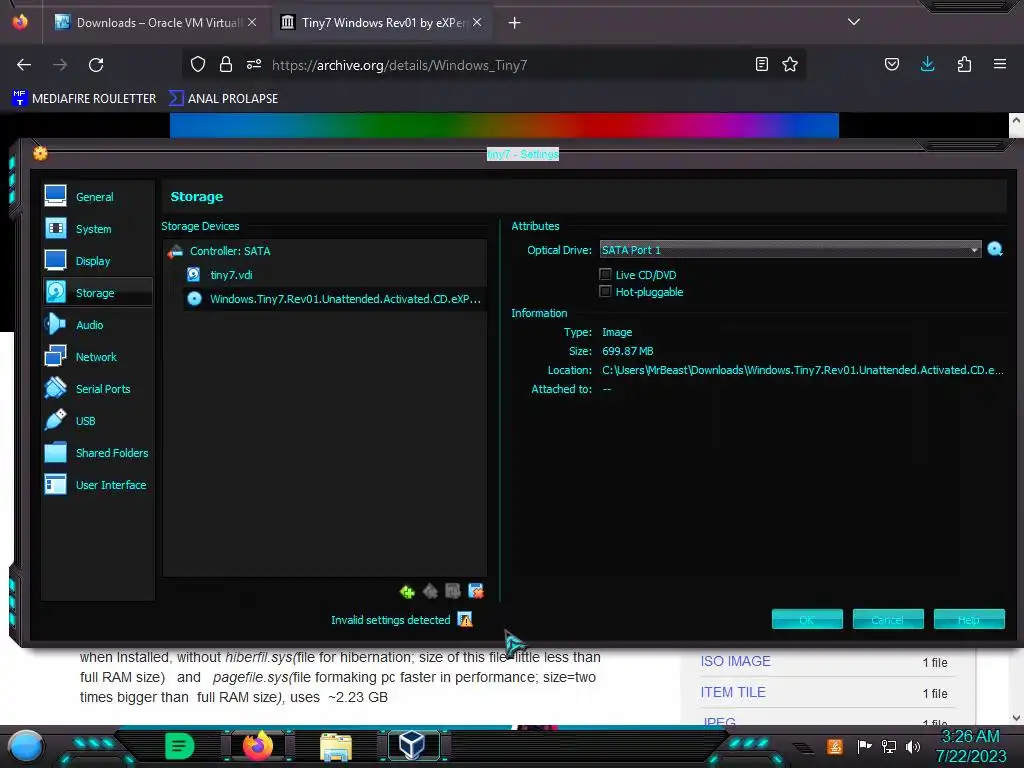Open Spotify from the taskbar

tap(179, 746)
